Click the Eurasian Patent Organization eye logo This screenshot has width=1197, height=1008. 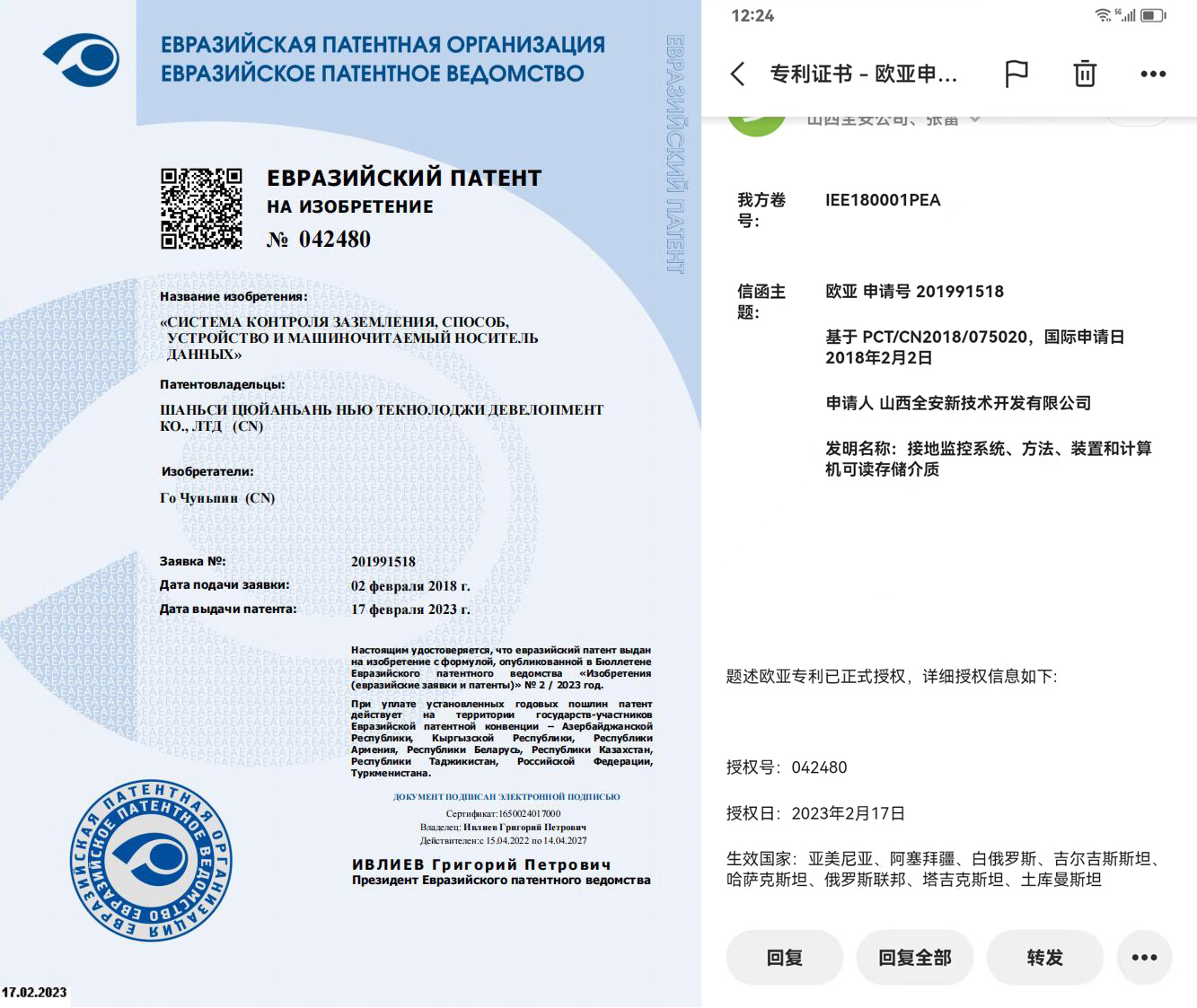(x=81, y=59)
